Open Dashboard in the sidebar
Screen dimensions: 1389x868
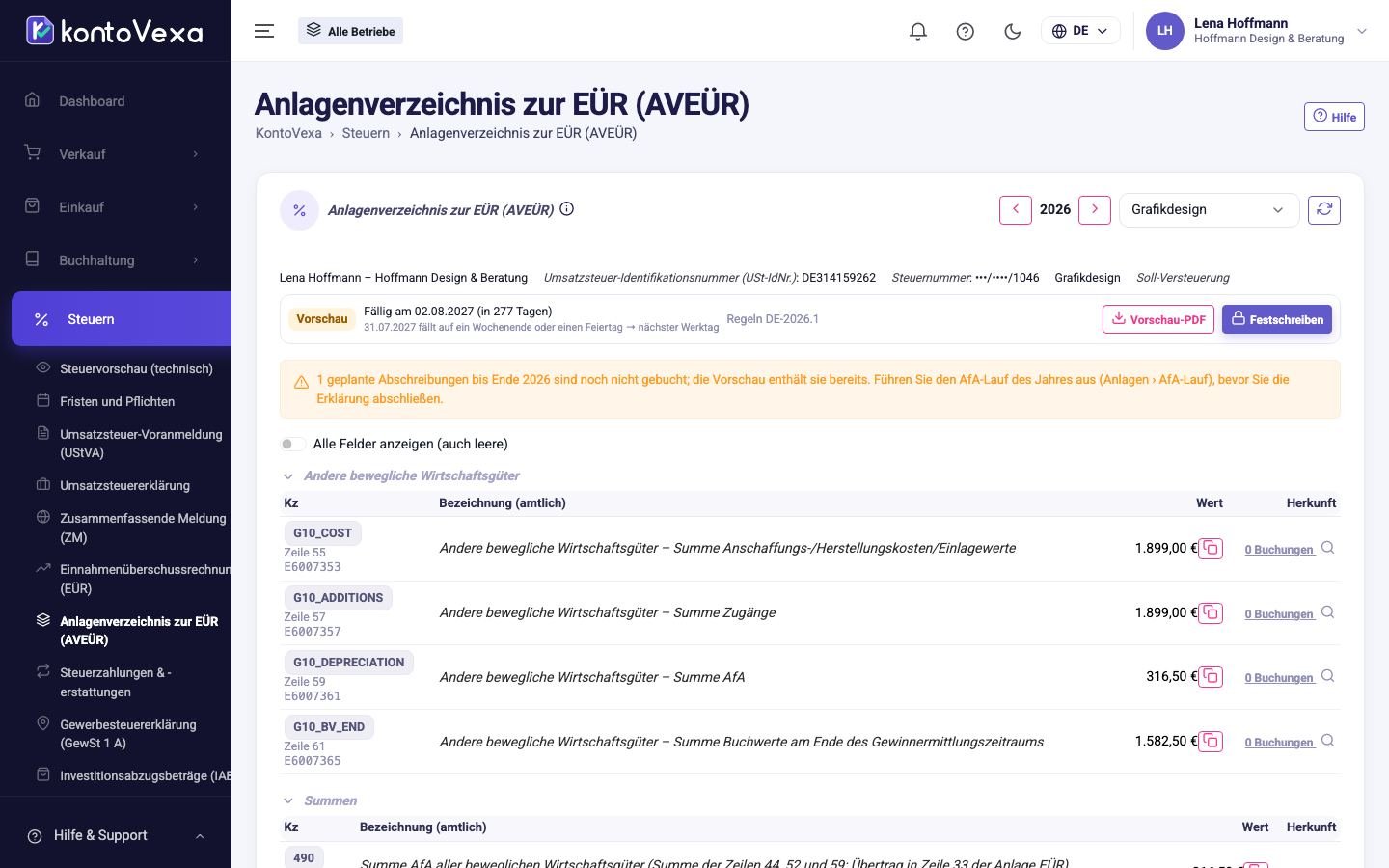click(x=116, y=101)
